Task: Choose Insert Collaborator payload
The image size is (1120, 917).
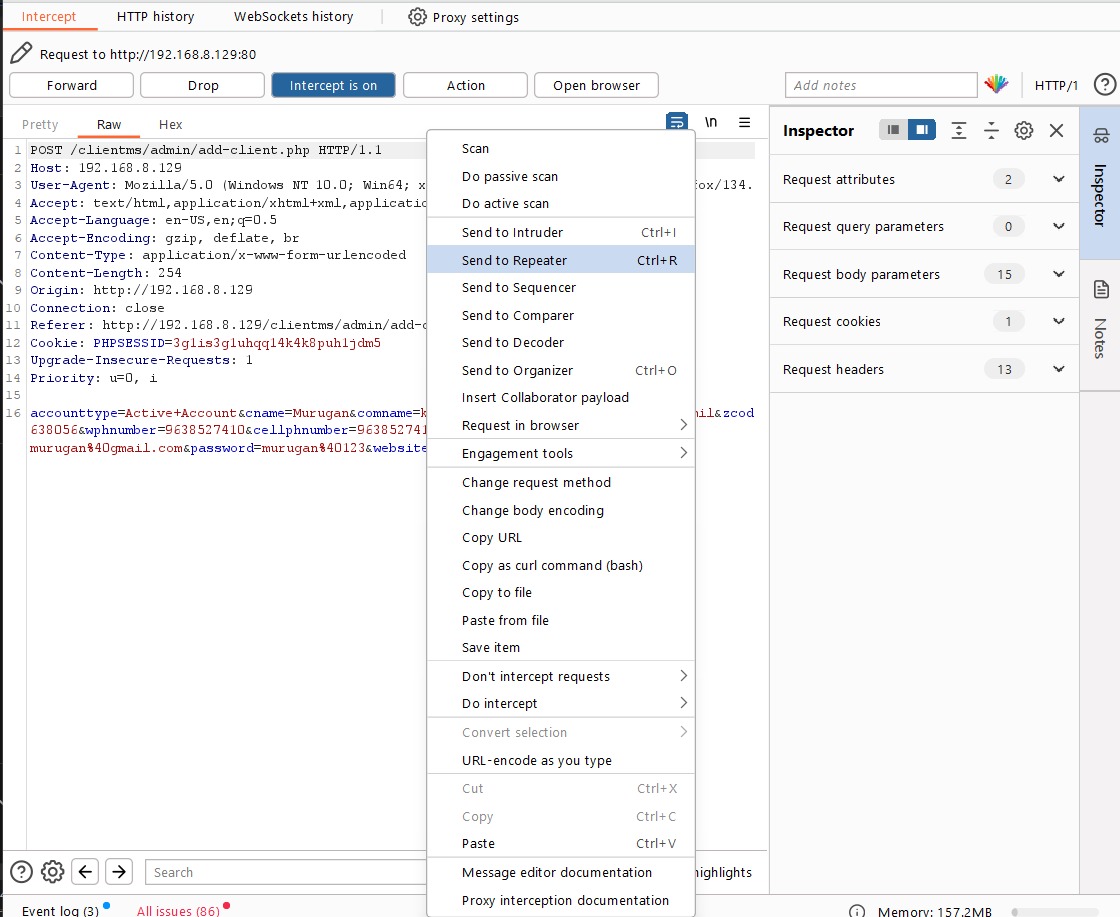Action: coord(561,397)
